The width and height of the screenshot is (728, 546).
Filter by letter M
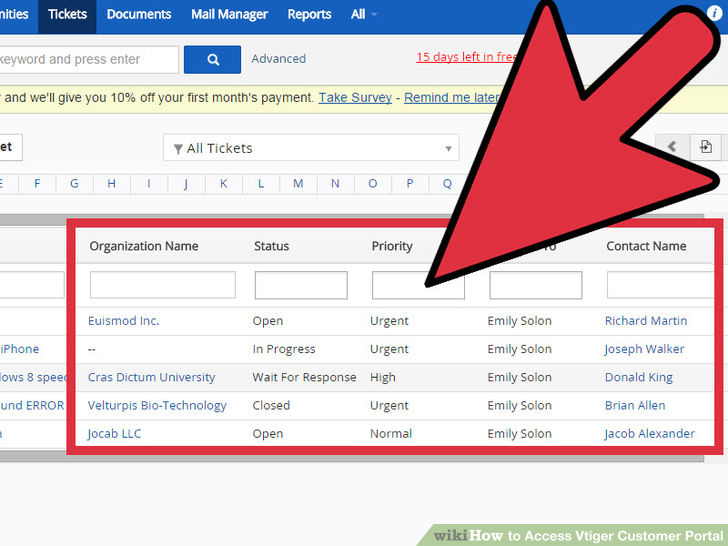tap(298, 183)
